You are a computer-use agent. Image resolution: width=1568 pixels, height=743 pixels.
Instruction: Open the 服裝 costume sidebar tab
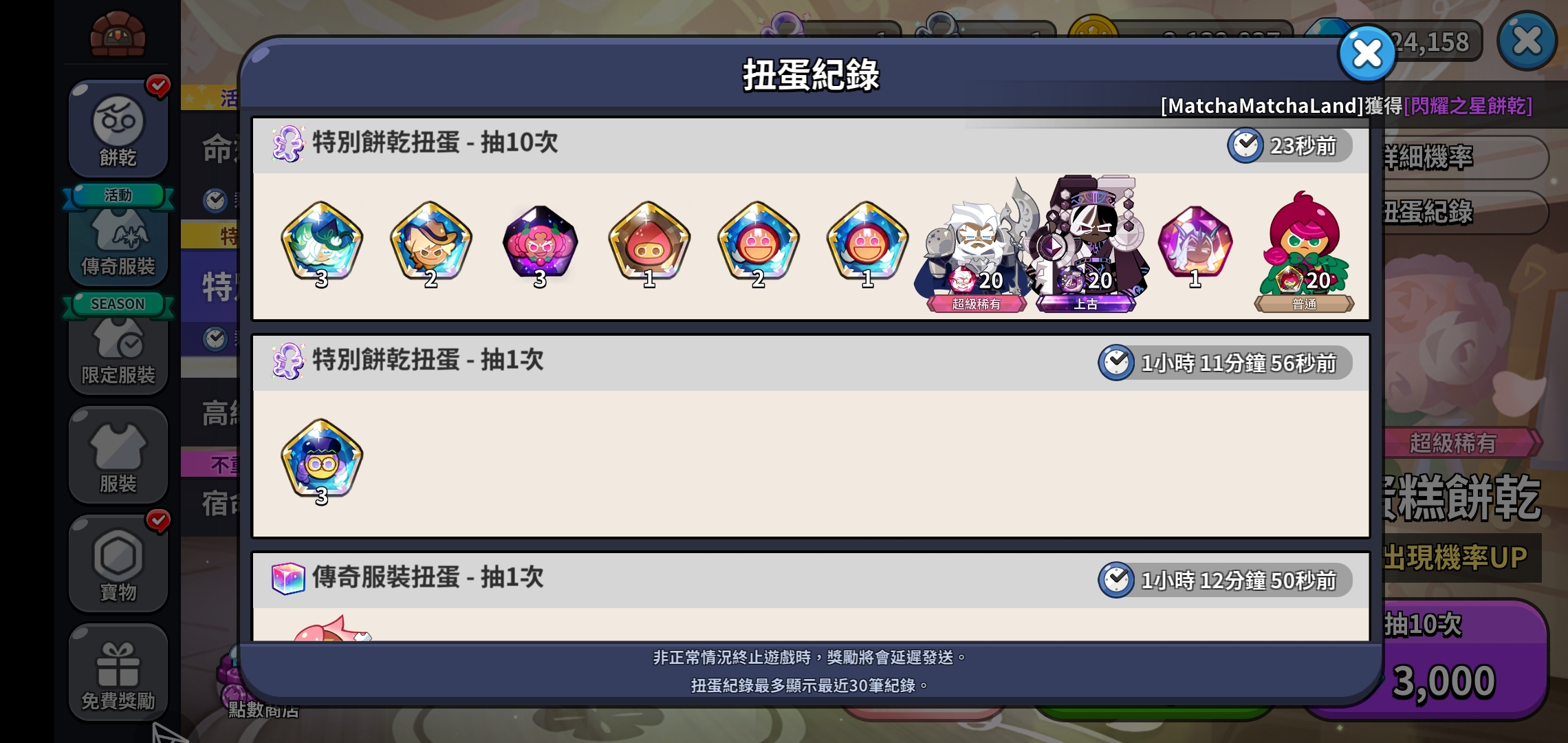coord(118,455)
